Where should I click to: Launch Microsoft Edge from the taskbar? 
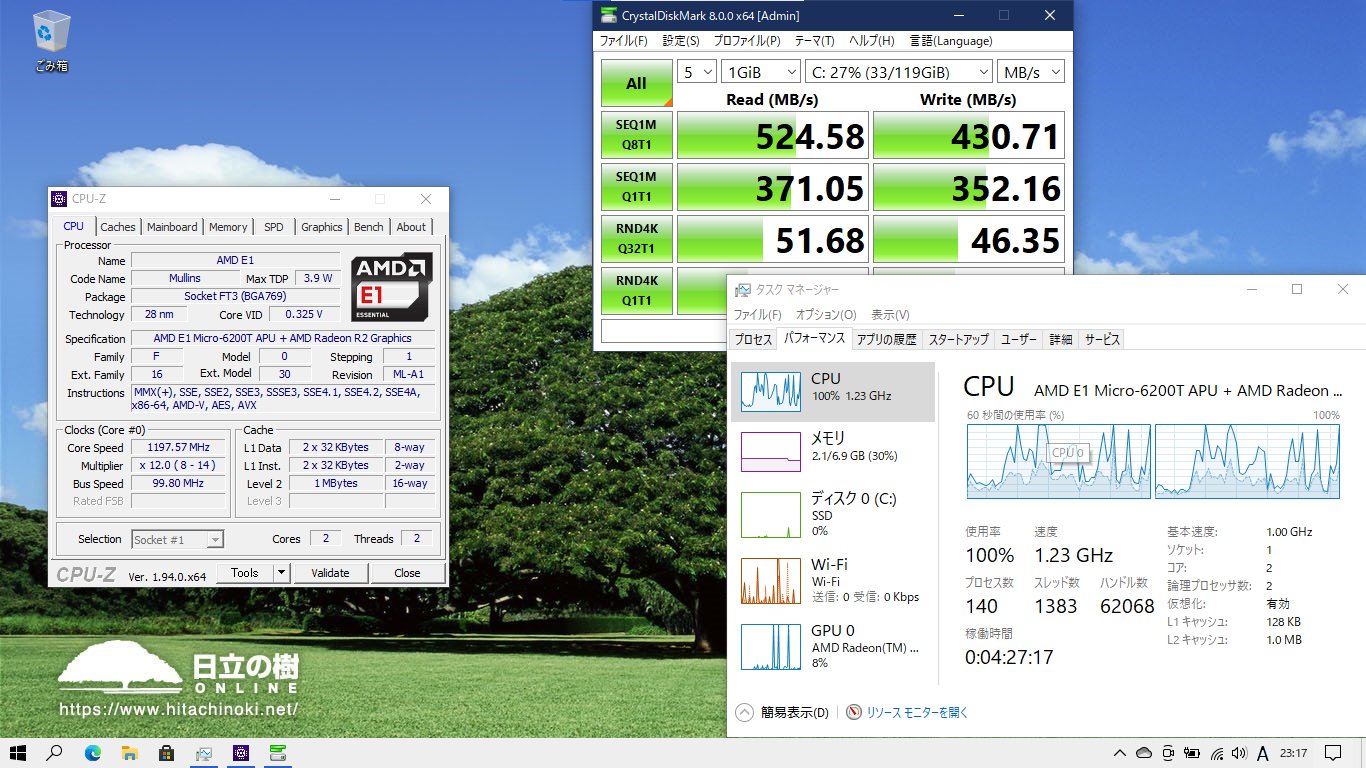[x=92, y=753]
